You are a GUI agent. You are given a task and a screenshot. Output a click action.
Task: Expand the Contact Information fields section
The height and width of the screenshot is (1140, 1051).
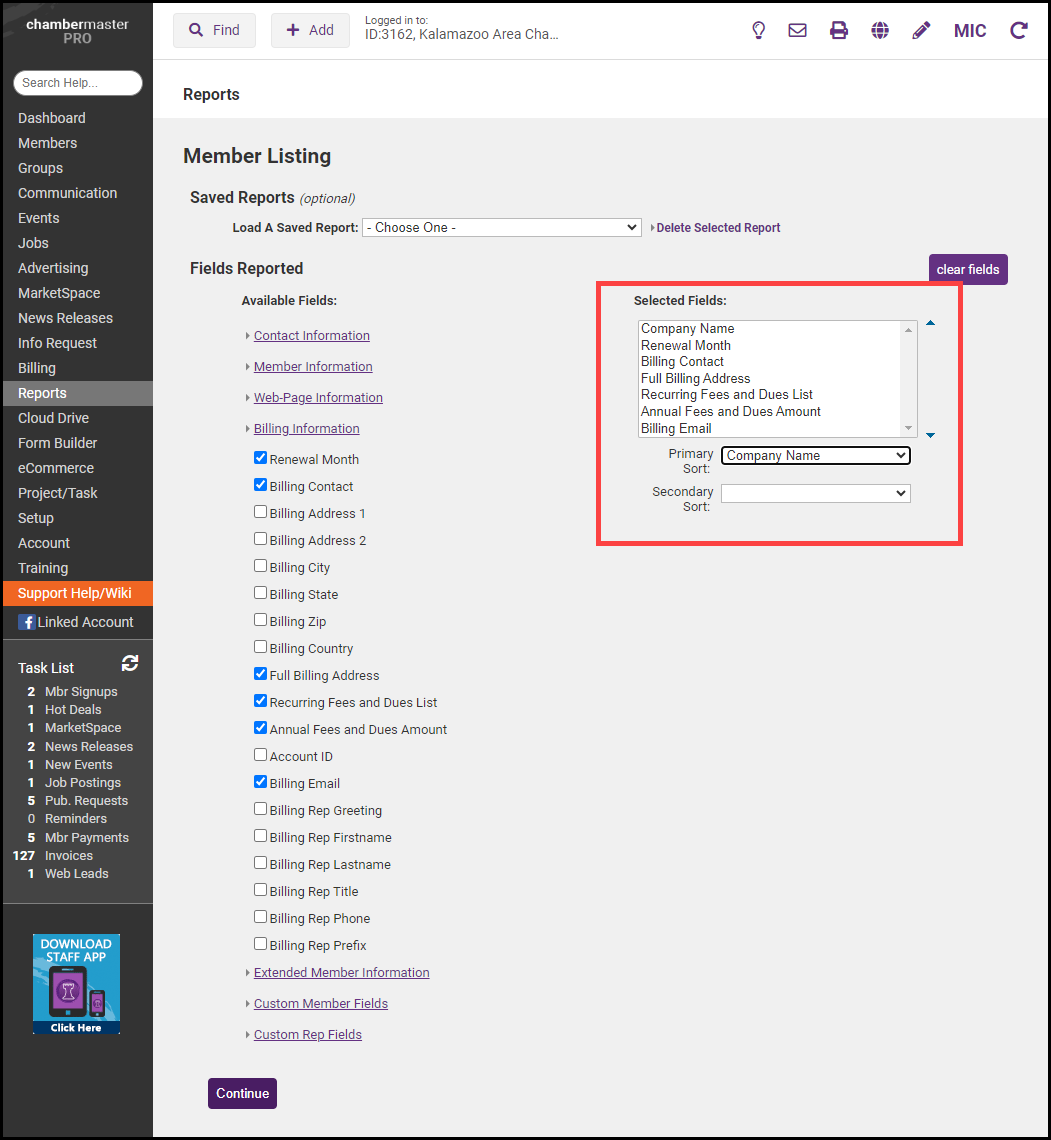click(x=311, y=336)
